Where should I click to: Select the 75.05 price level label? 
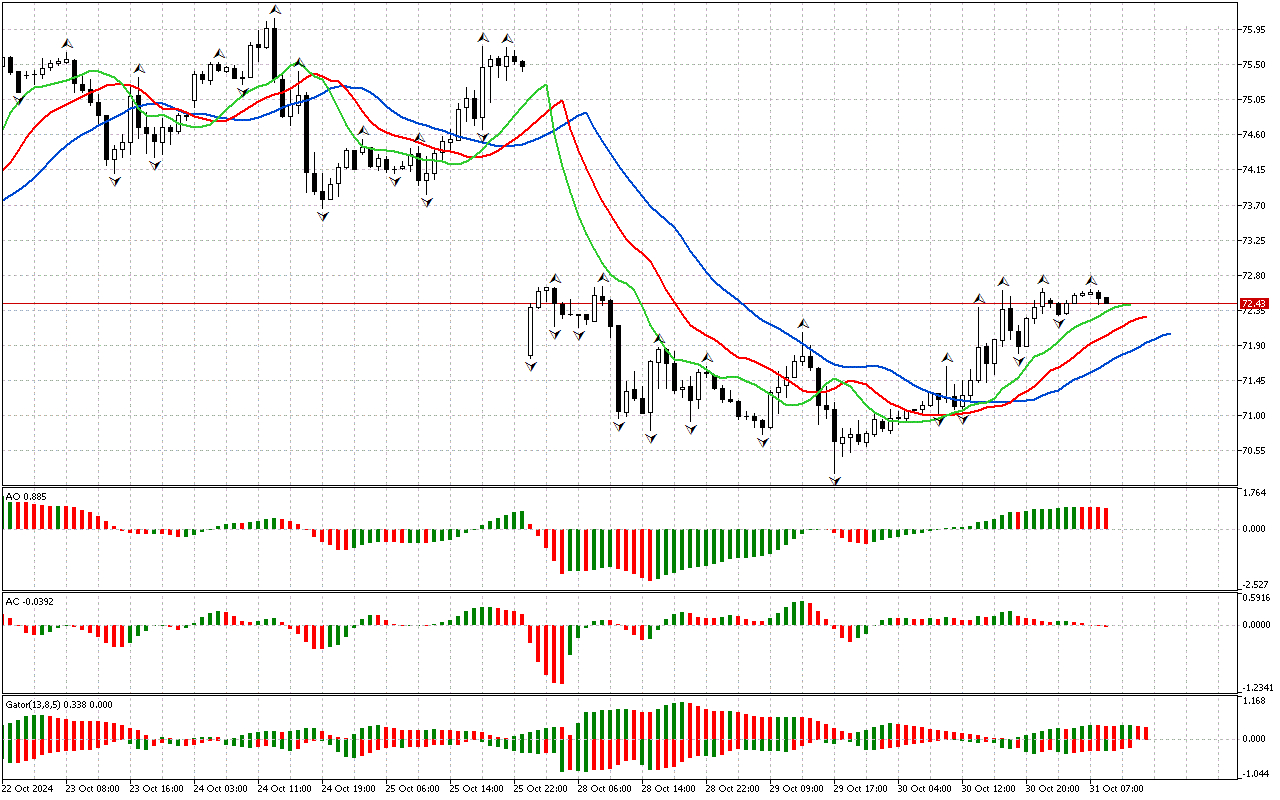[1253, 100]
